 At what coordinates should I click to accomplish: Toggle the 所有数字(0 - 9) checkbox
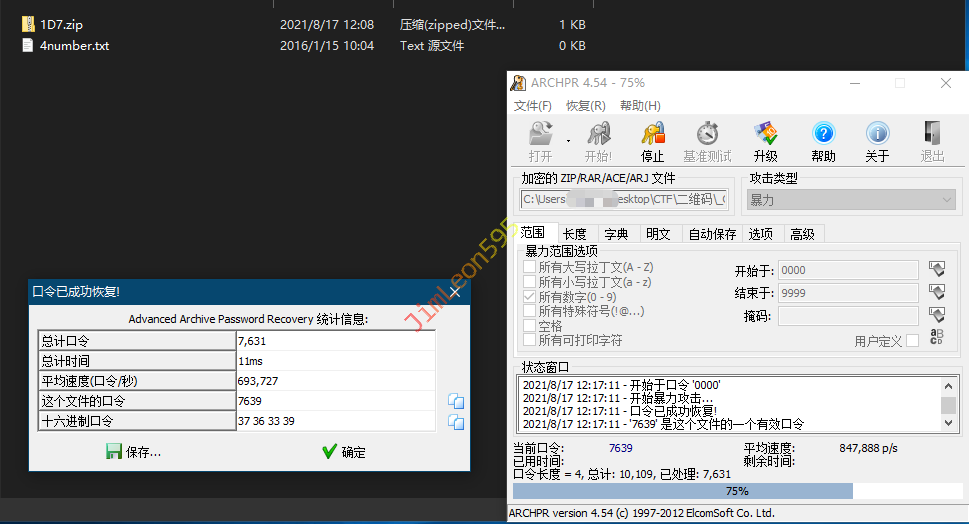tap(530, 297)
